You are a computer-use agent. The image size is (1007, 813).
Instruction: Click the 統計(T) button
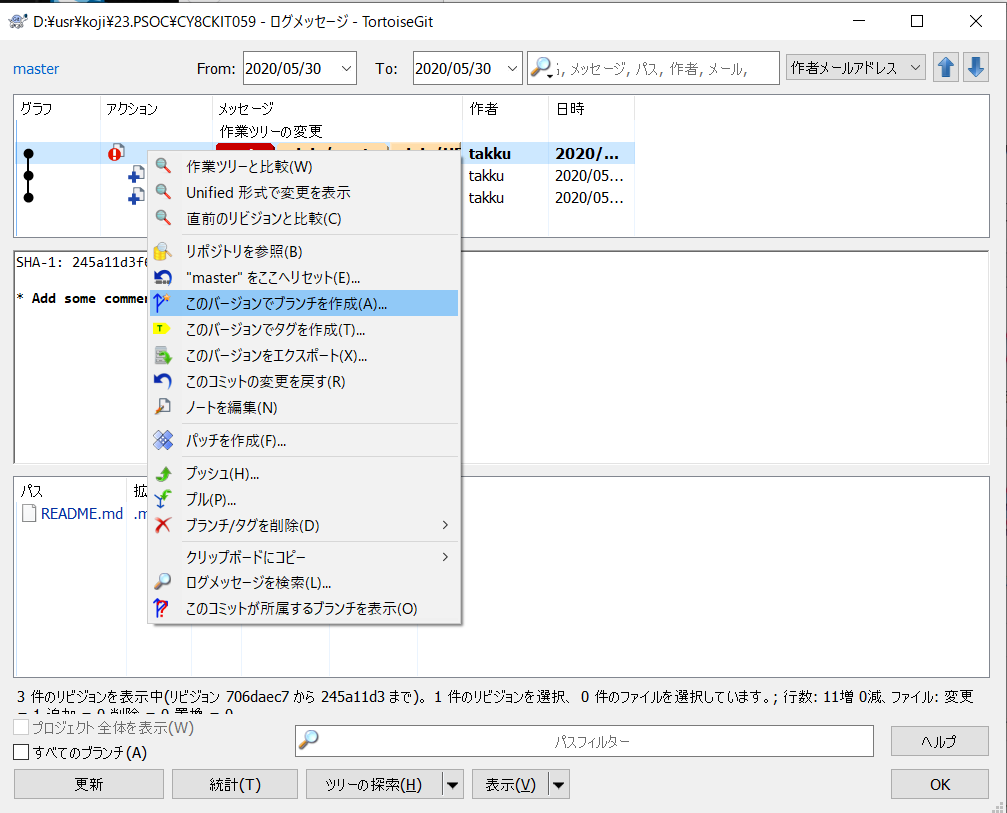coord(235,785)
